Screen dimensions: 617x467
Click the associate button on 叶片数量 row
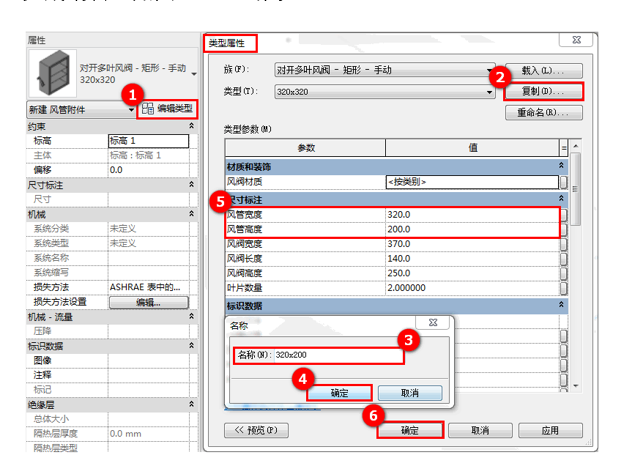pyautogui.click(x=563, y=288)
